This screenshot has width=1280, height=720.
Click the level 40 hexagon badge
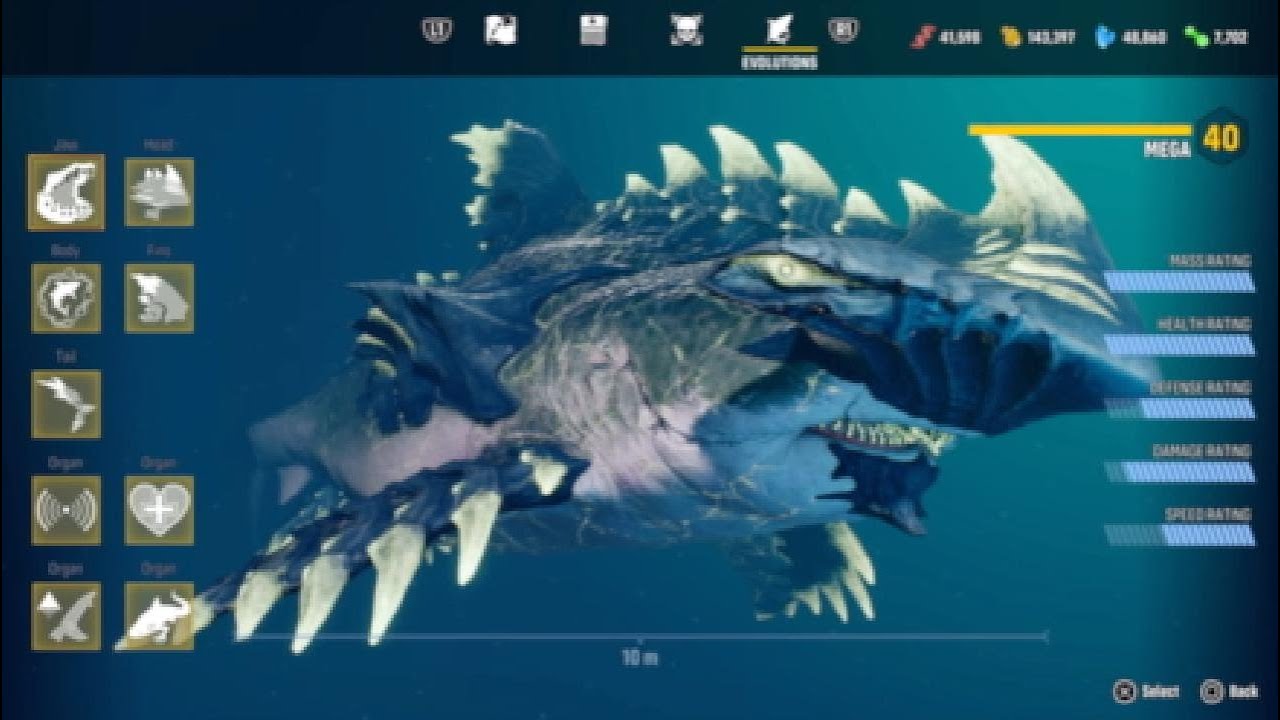pos(1221,137)
